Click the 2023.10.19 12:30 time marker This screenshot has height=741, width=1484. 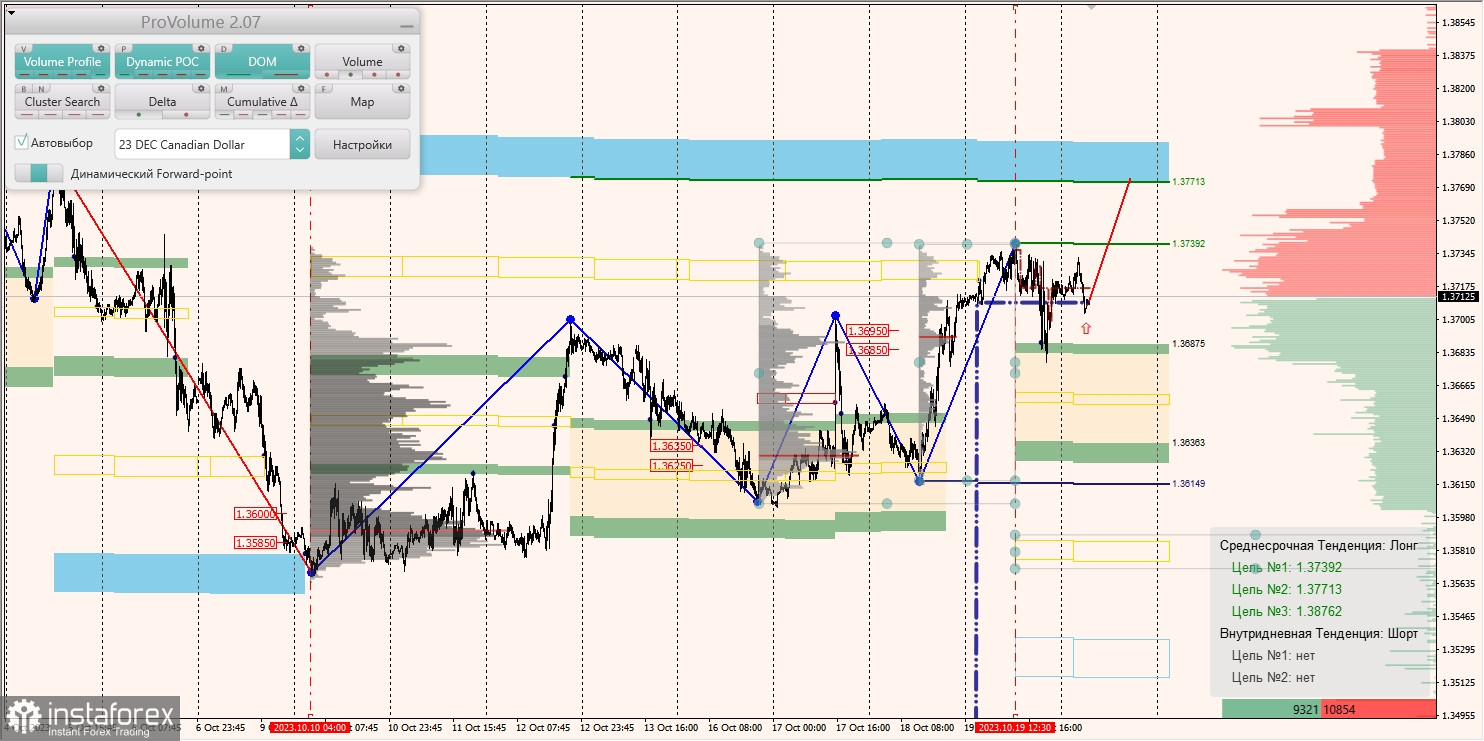pyautogui.click(x=1015, y=728)
